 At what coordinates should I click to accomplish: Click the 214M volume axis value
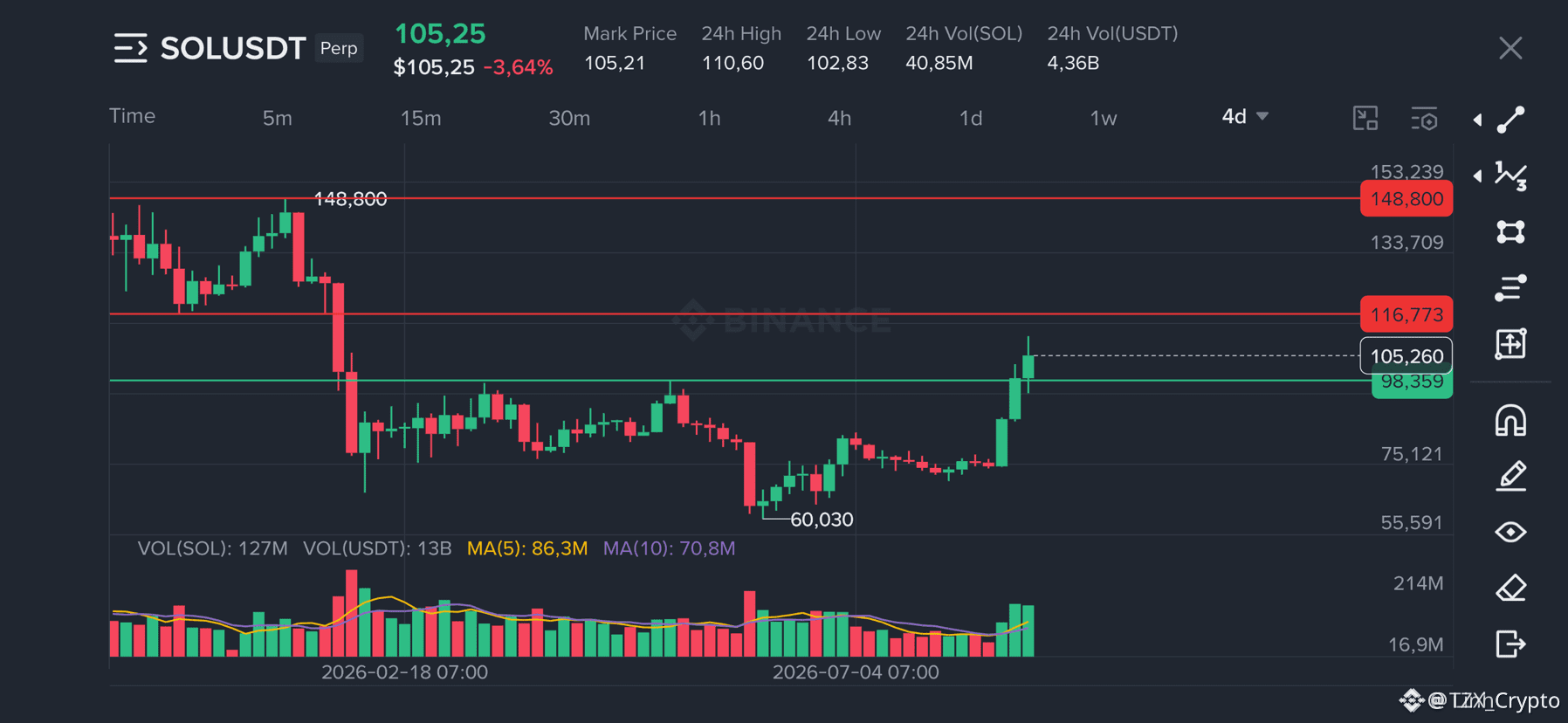tap(1418, 583)
